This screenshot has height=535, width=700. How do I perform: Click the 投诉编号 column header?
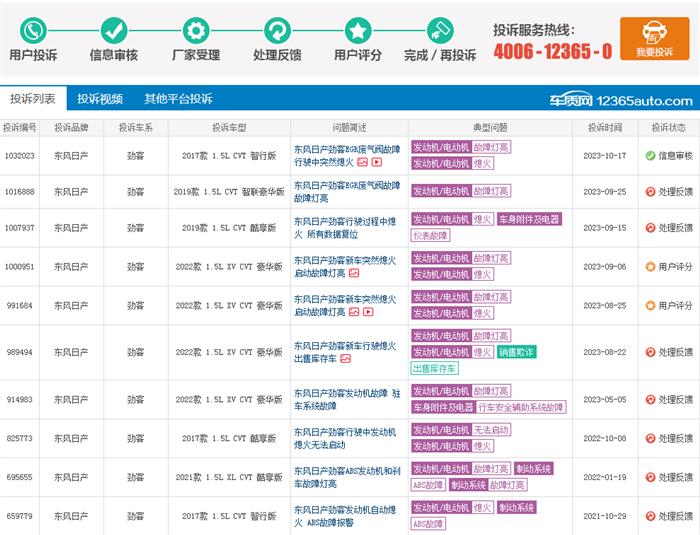20,128
